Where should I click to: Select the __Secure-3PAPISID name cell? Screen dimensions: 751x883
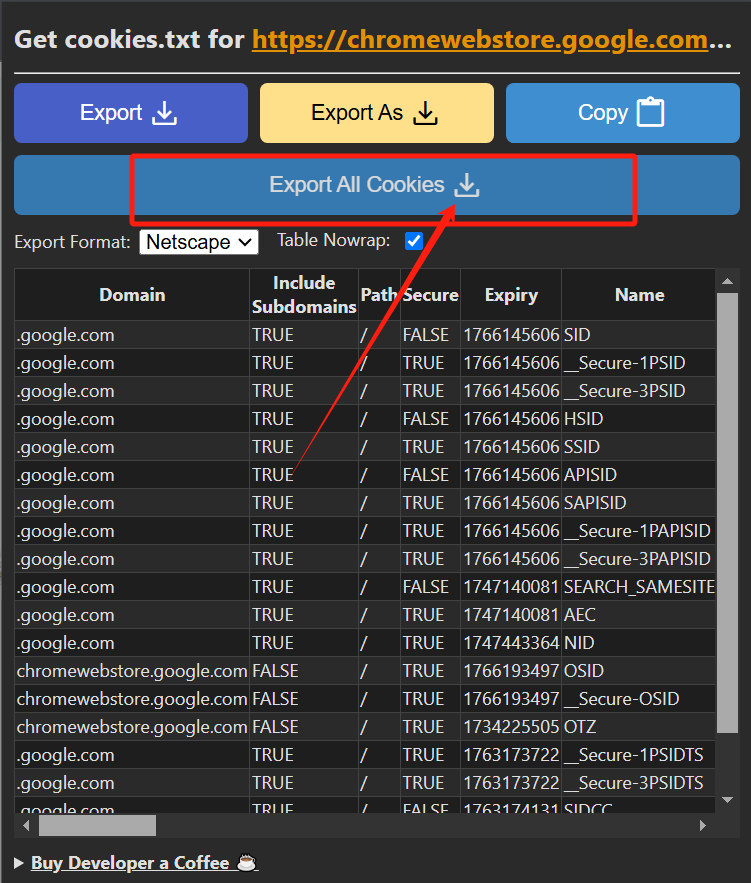[639, 559]
